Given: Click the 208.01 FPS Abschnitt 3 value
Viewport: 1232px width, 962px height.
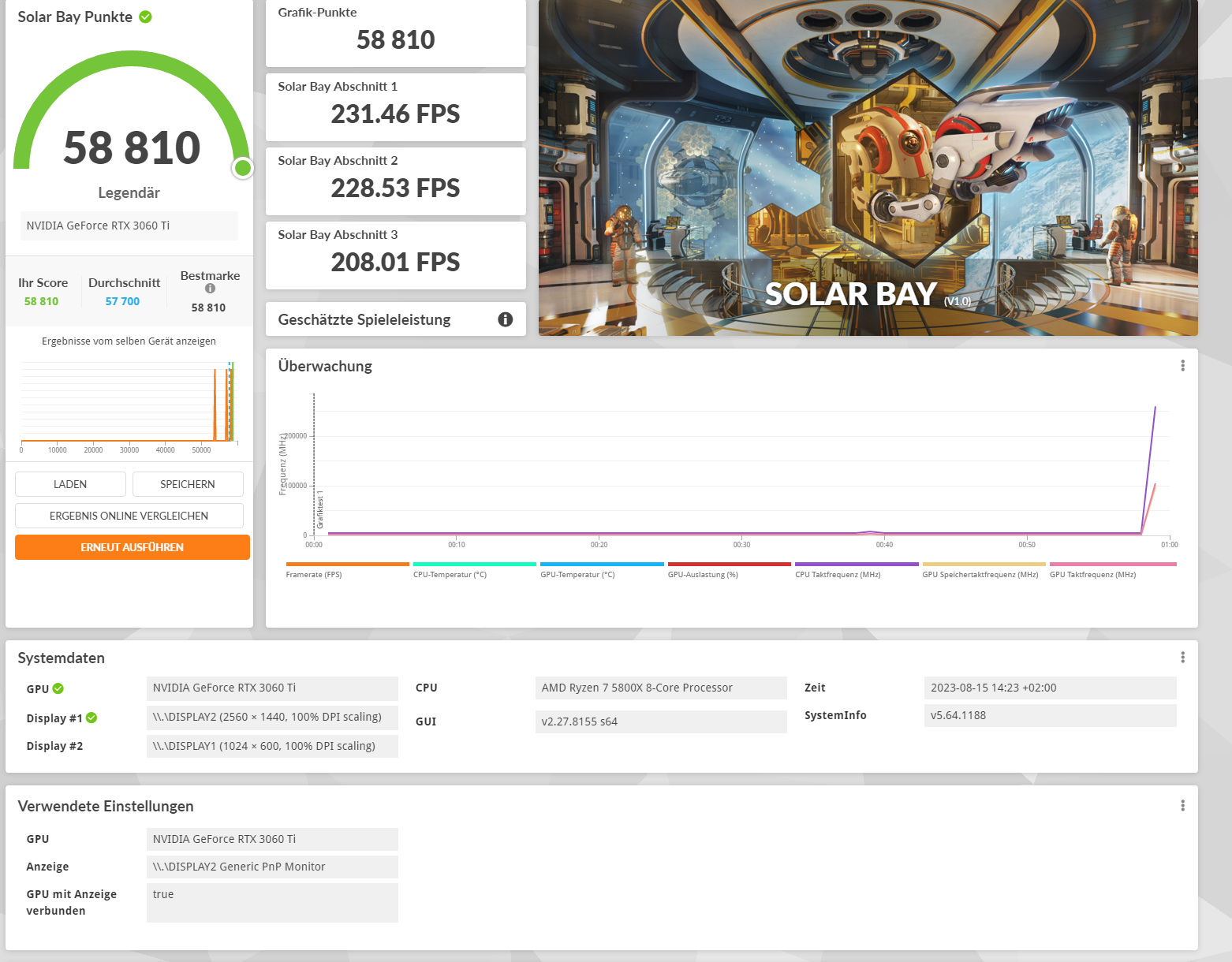Looking at the screenshot, I should click(x=395, y=263).
